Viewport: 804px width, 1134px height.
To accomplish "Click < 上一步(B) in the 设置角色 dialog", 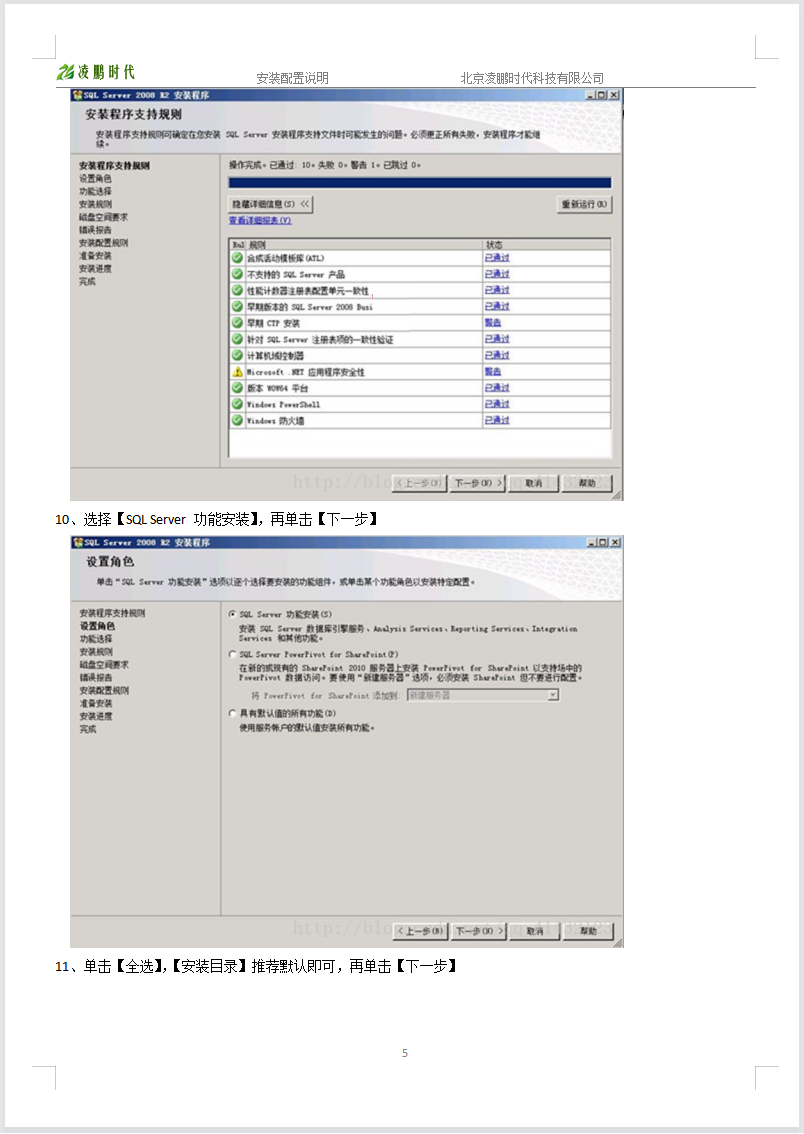I will point(421,932).
